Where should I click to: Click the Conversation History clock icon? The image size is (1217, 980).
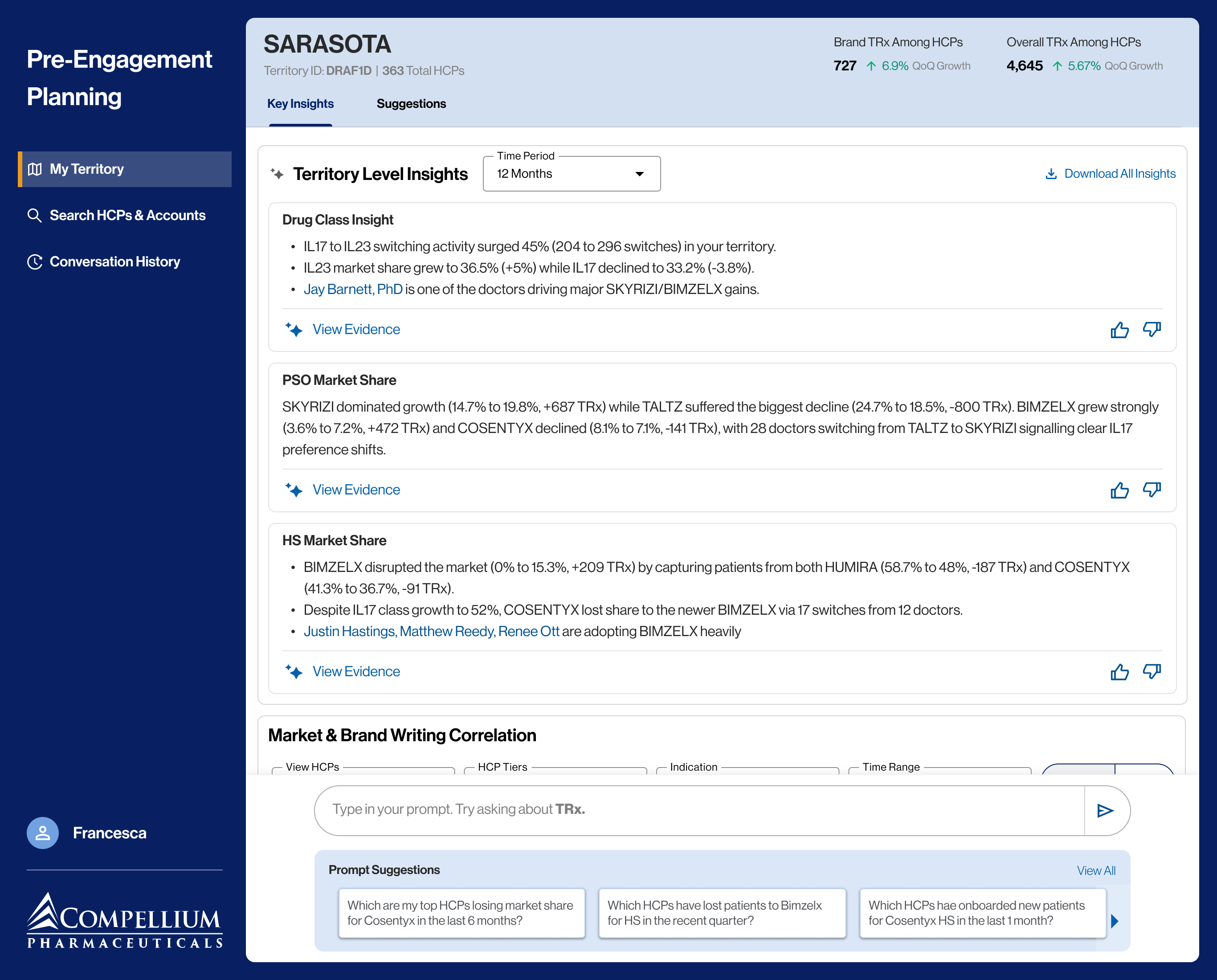(35, 261)
